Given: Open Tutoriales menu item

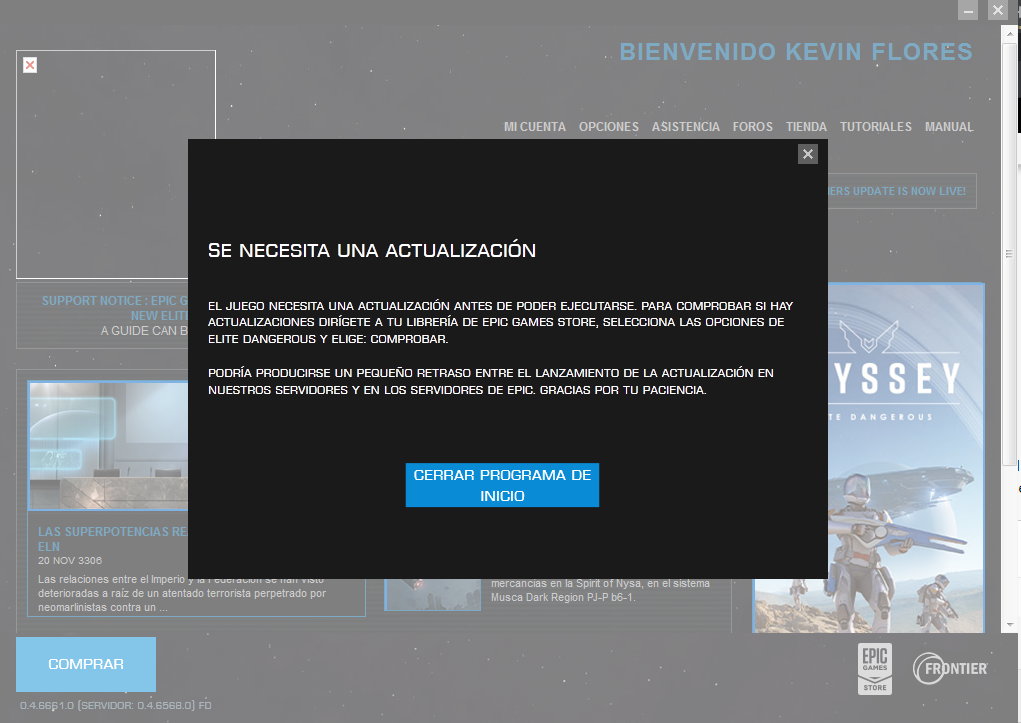Looking at the screenshot, I should click(876, 127).
